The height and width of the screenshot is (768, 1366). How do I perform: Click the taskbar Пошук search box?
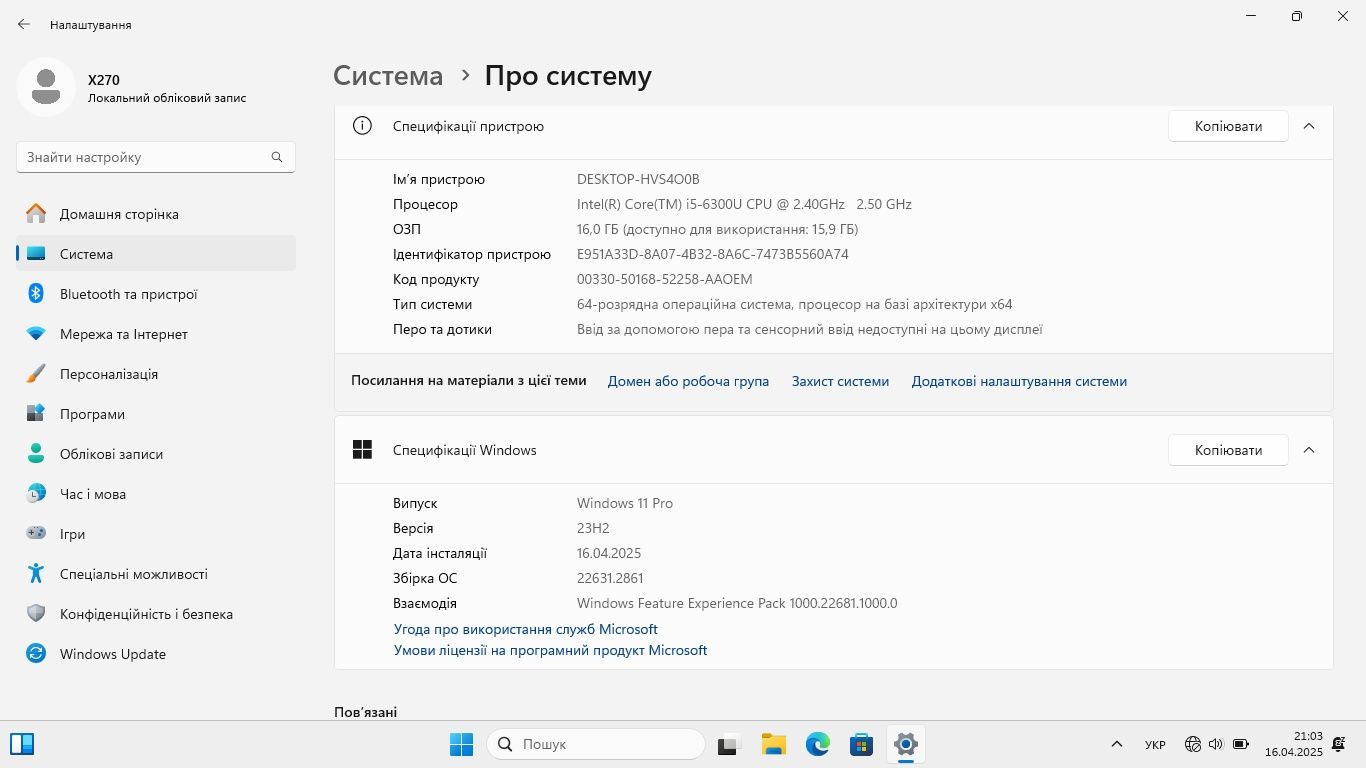tap(596, 744)
